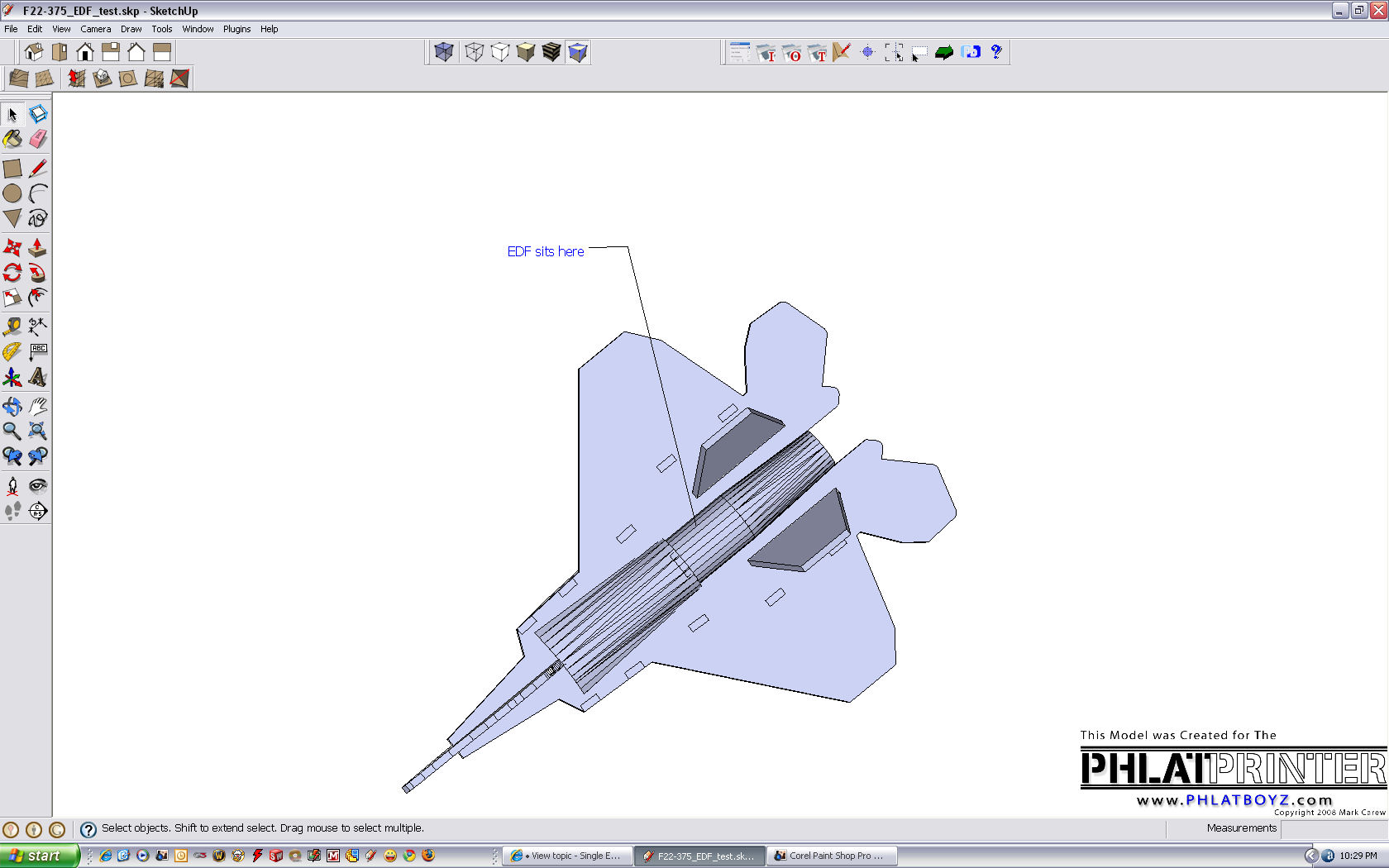This screenshot has width=1389, height=868.
Task: Click the Phlat Inside Cut tool
Action: coord(766,53)
